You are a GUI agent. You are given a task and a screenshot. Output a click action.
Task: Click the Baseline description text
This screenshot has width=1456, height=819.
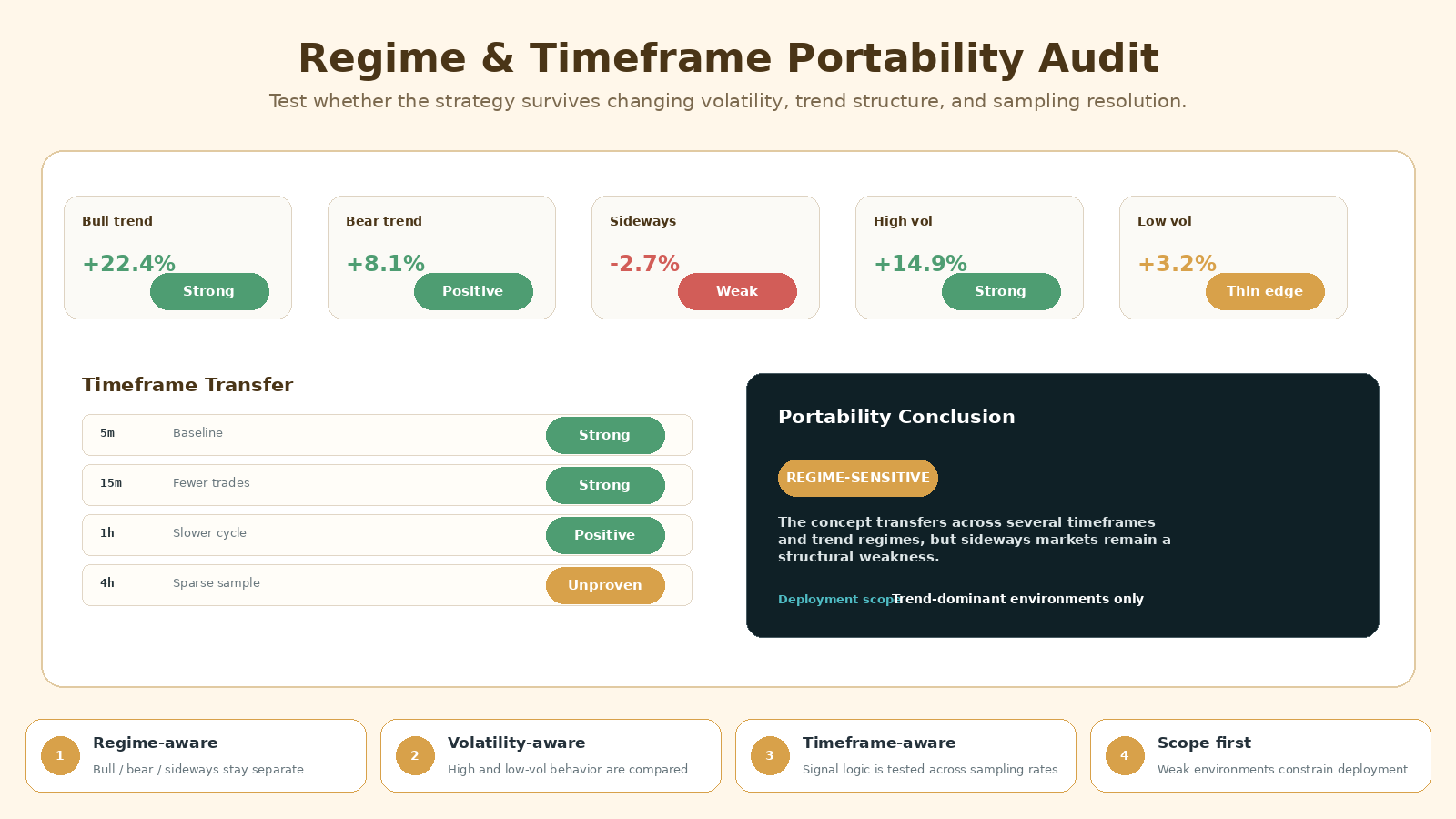(197, 433)
